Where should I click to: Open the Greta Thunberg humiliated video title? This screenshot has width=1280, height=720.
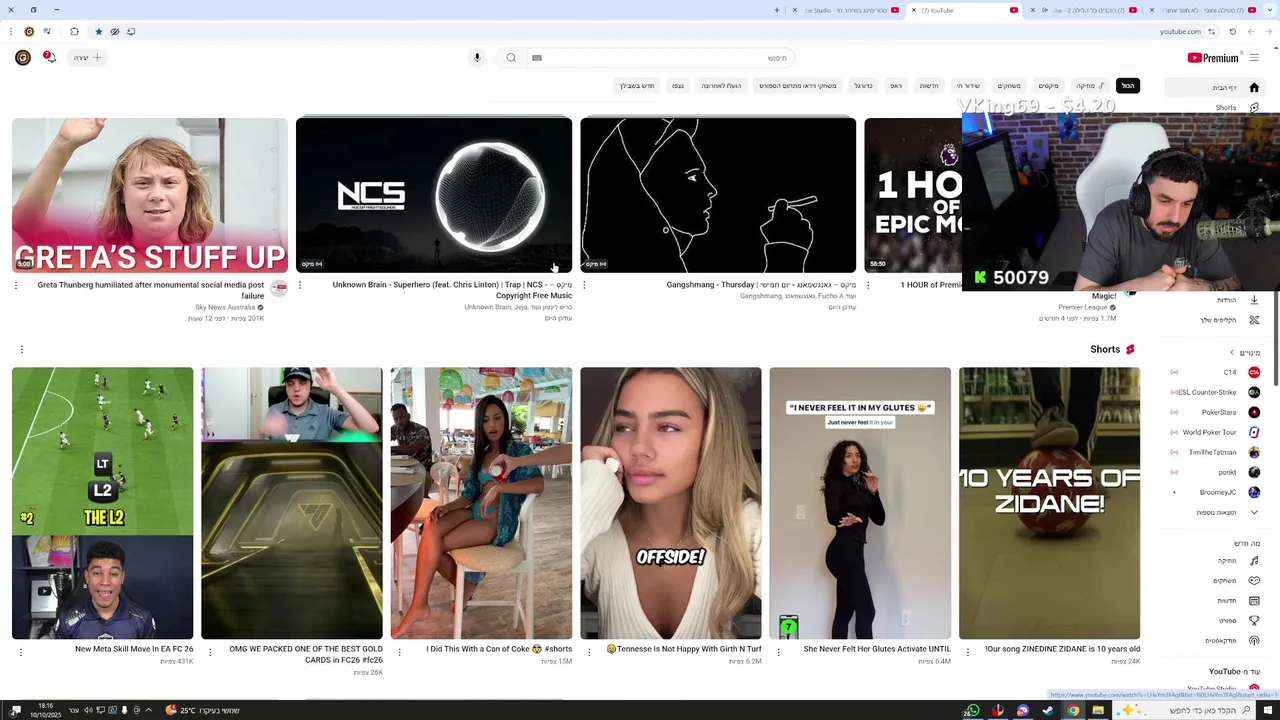pos(151,290)
